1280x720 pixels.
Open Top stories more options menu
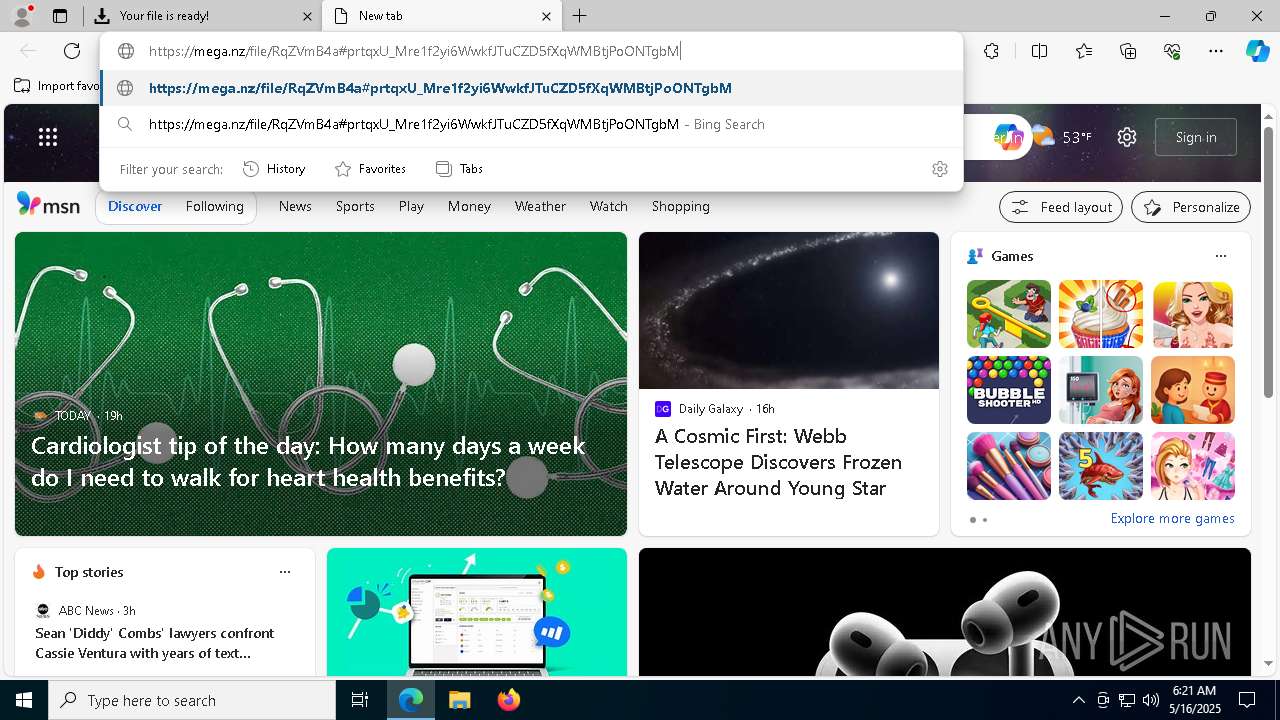click(x=285, y=572)
